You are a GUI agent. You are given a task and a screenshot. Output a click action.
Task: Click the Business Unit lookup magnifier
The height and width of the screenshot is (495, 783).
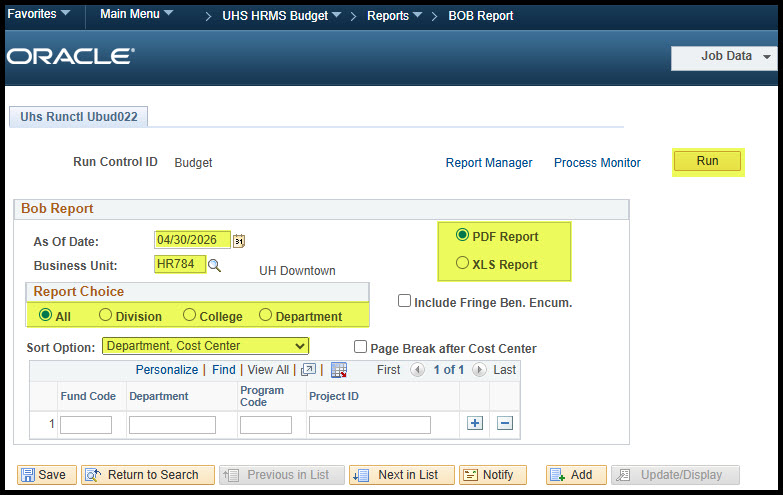(x=214, y=265)
